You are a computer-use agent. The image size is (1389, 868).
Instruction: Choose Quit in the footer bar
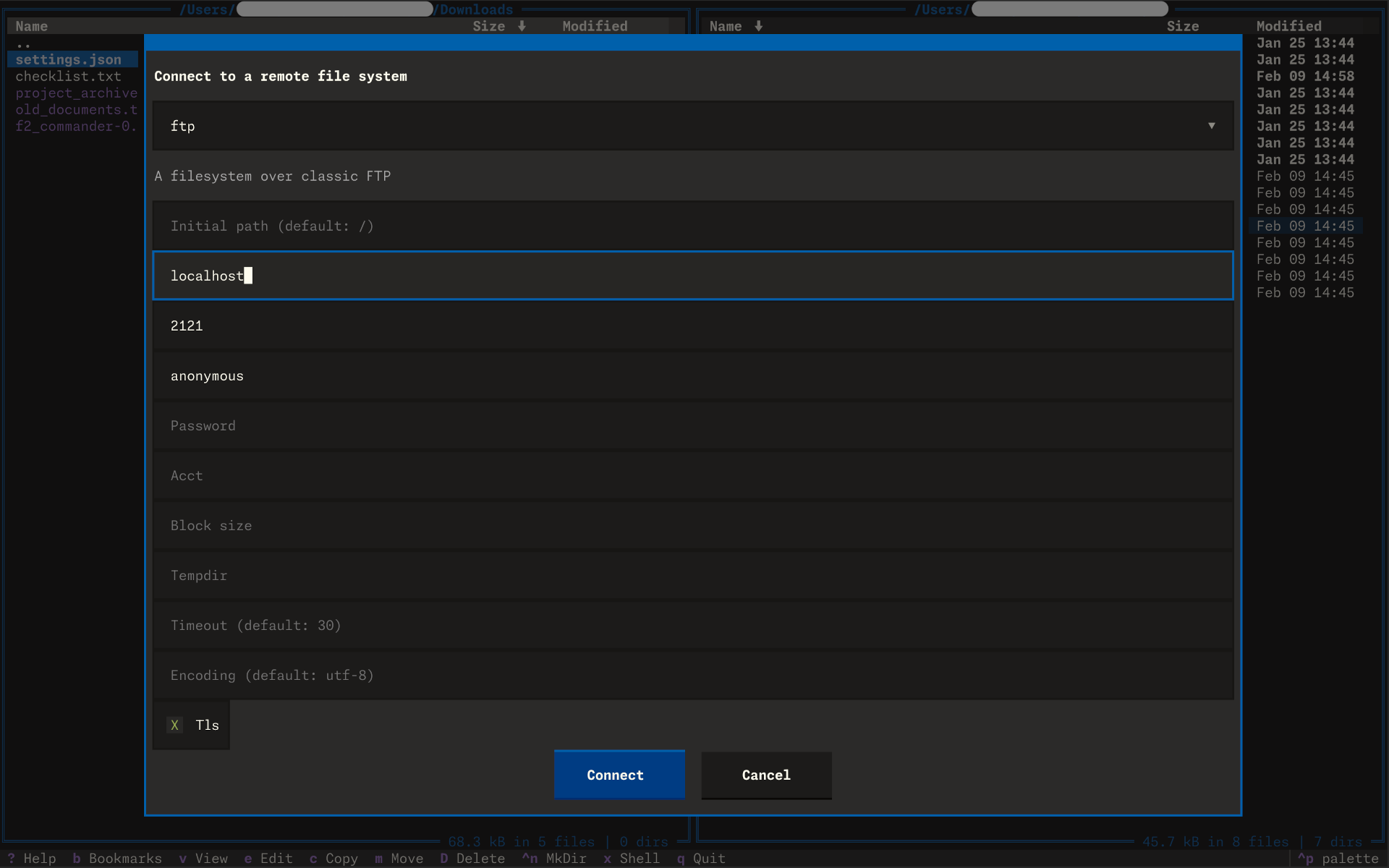[x=701, y=859]
